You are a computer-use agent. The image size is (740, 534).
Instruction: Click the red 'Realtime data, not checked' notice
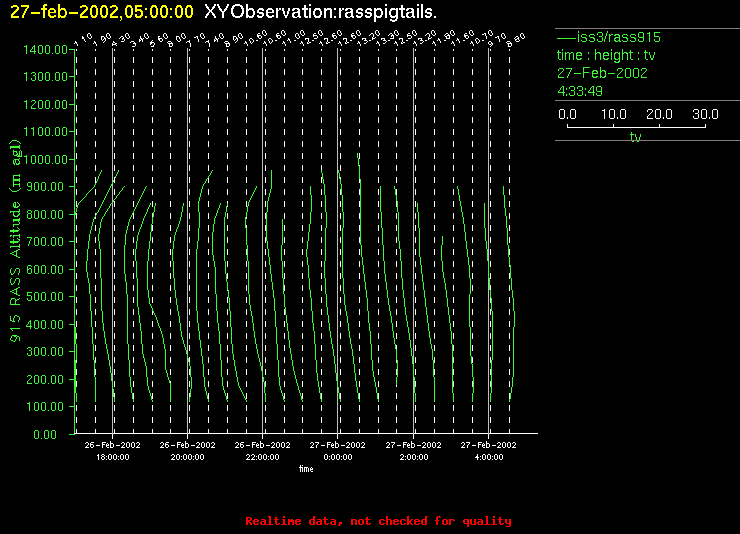(x=378, y=521)
